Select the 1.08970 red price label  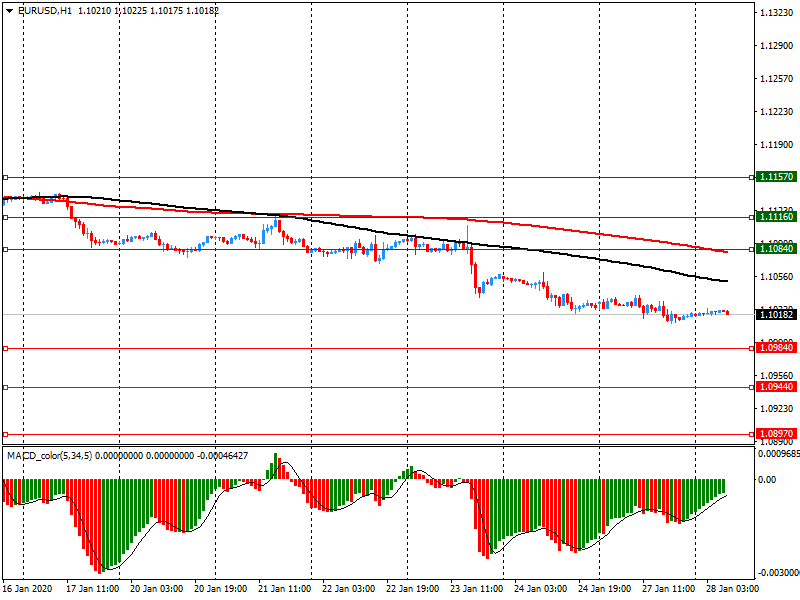click(776, 434)
